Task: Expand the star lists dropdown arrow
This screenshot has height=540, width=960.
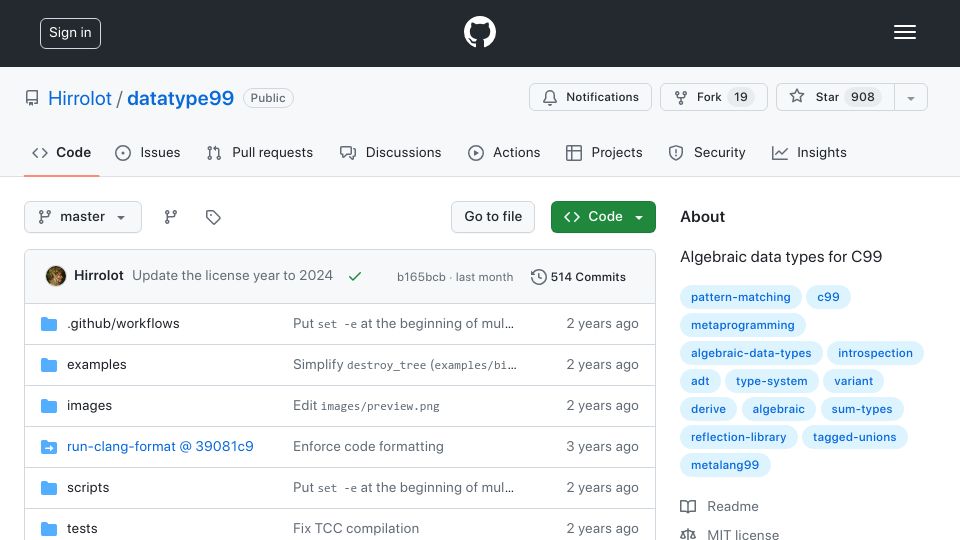Action: pos(911,98)
